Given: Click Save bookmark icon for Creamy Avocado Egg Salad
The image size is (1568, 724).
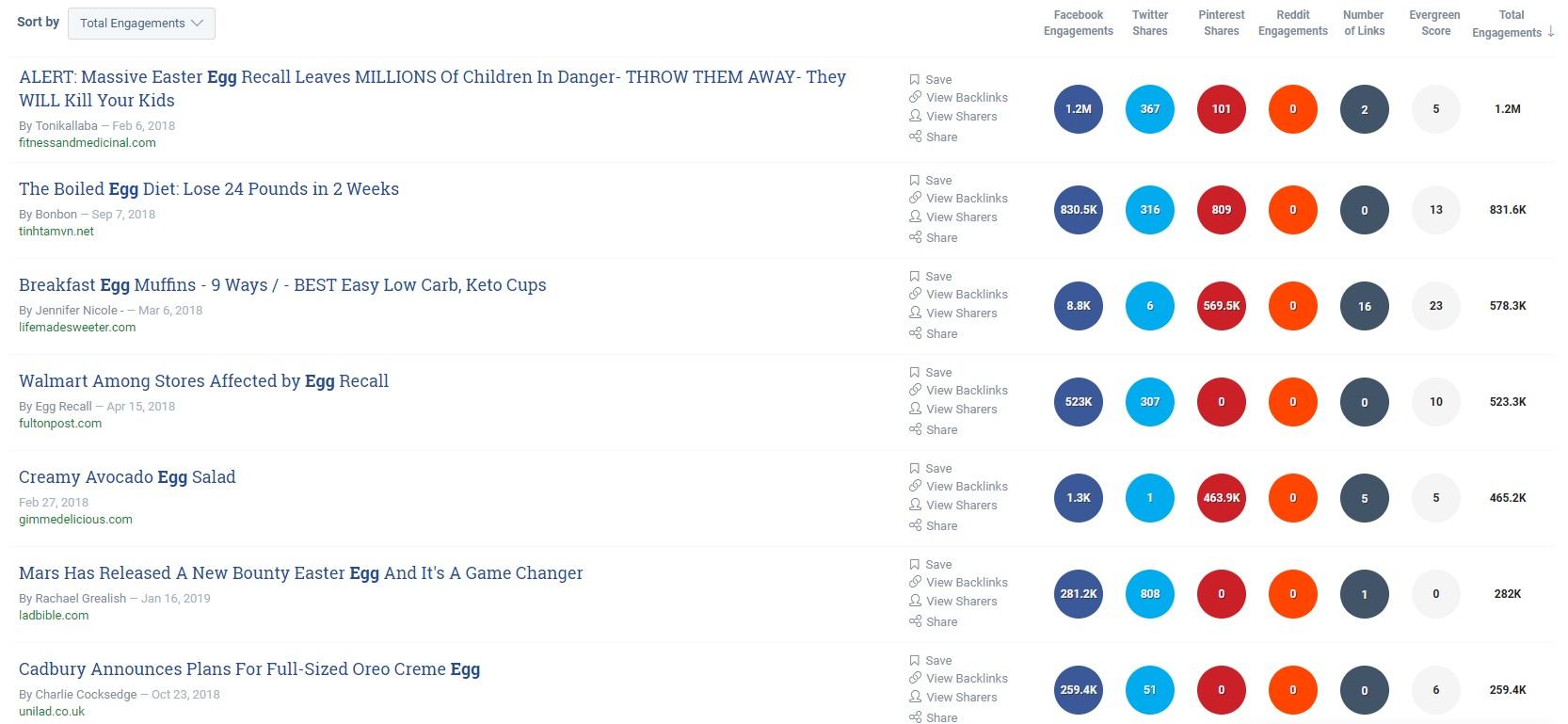Looking at the screenshot, I should pos(914,468).
